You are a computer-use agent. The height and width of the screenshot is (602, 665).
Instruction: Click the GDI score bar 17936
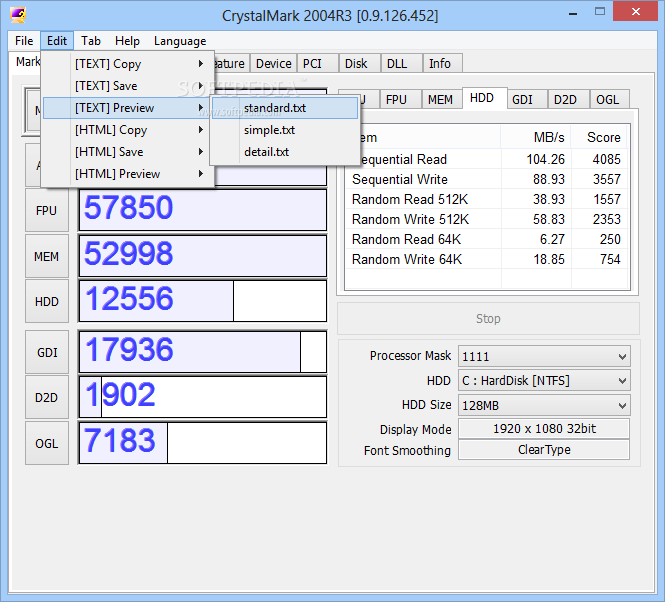[x=203, y=352]
